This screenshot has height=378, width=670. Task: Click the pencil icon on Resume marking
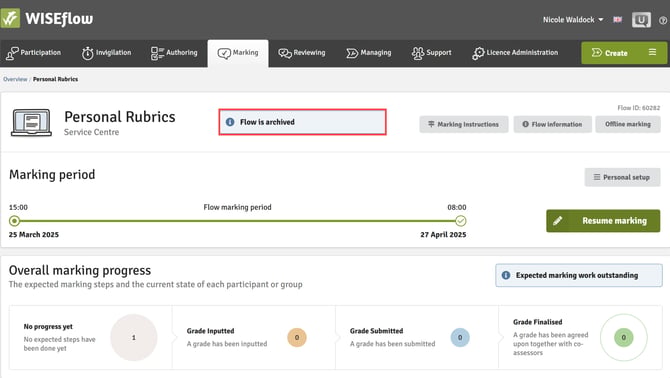click(x=558, y=221)
